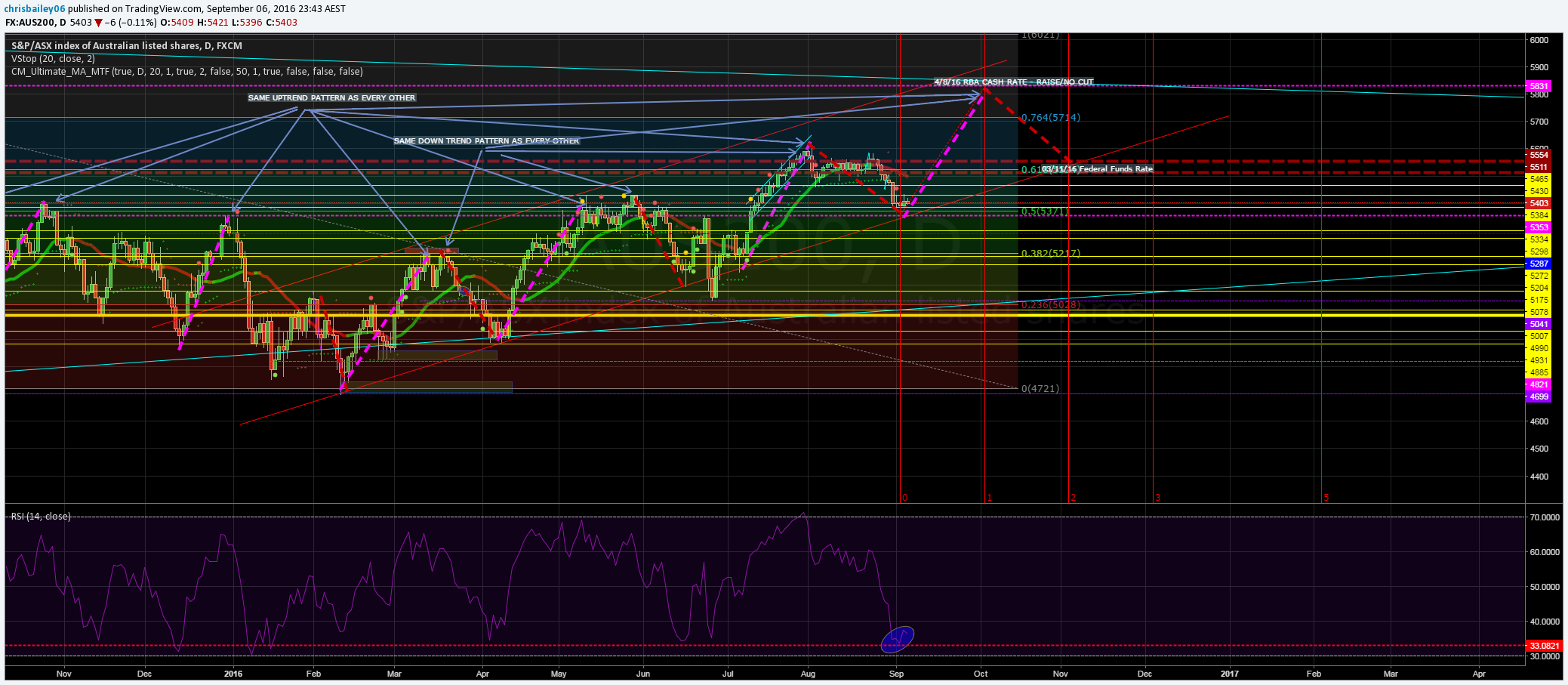Click the Sep label on the time axis

coord(896,674)
